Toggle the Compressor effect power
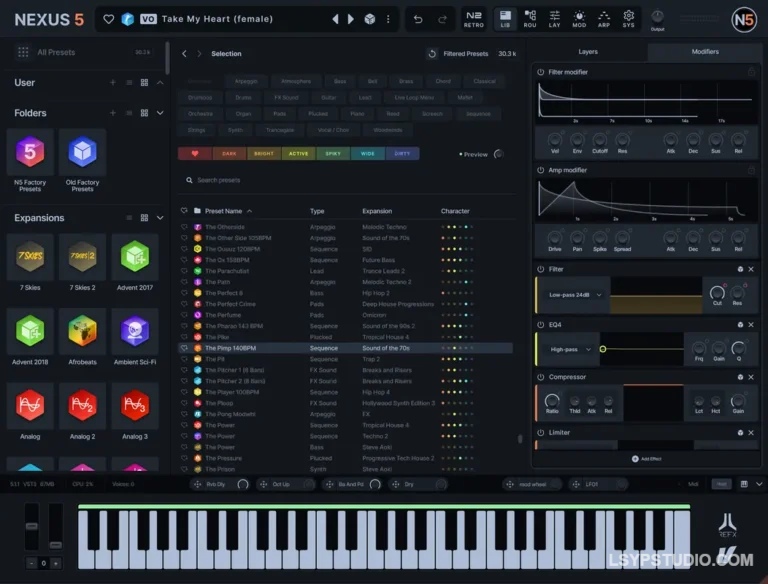 click(541, 377)
